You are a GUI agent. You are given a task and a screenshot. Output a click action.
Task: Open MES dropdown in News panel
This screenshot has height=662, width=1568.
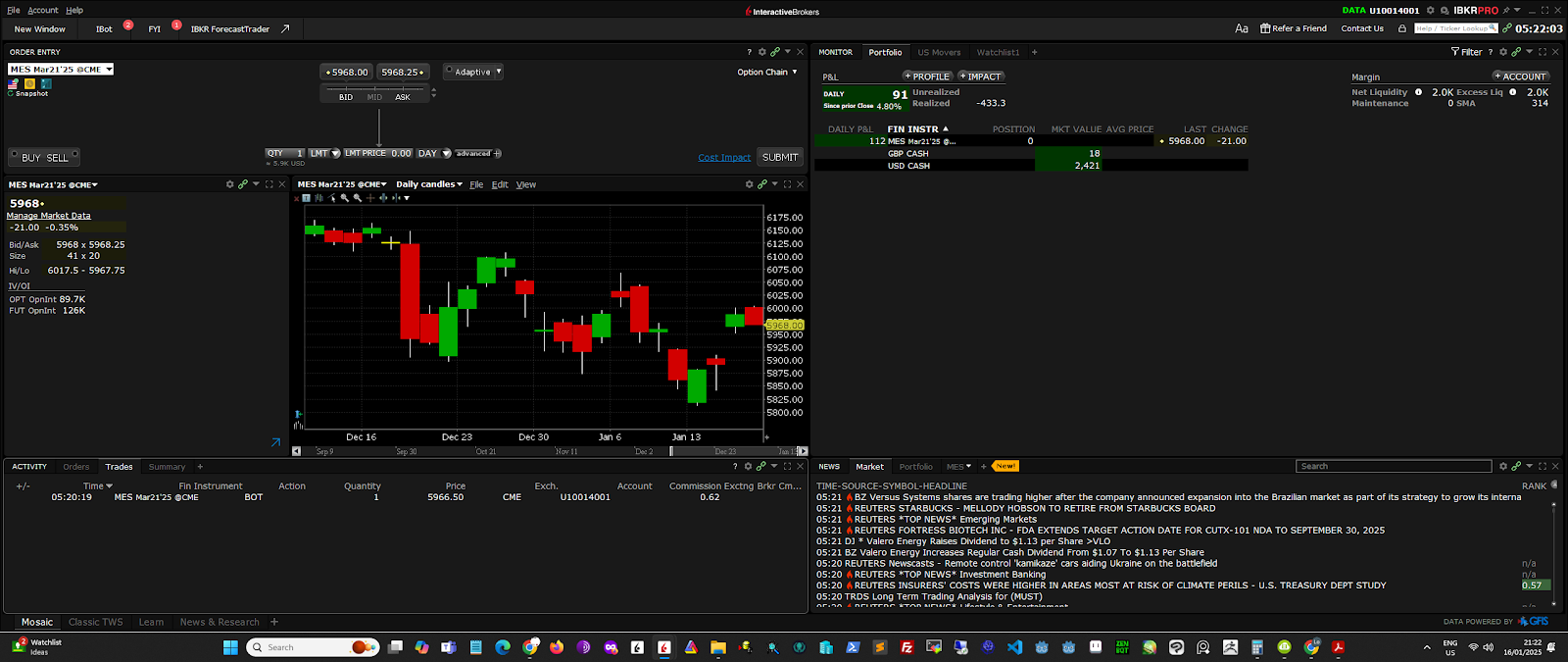(958, 467)
